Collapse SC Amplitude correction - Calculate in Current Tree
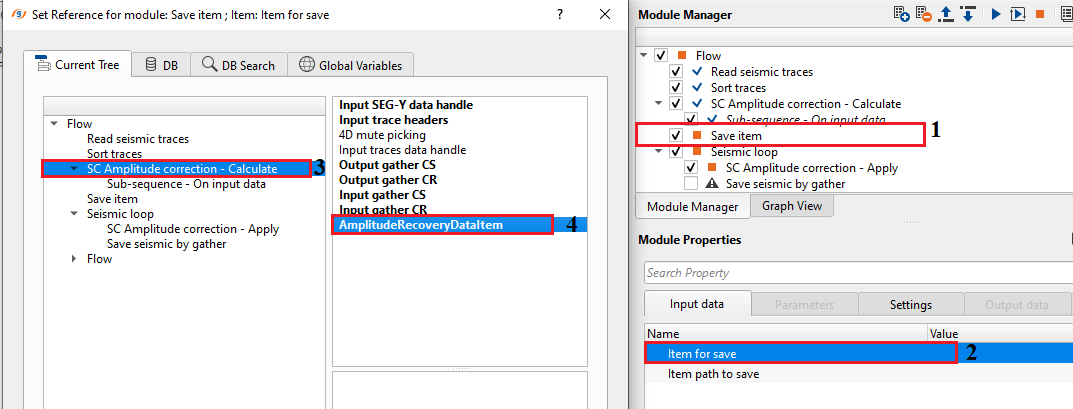Image resolution: width=1073 pixels, height=409 pixels. click(x=75, y=170)
